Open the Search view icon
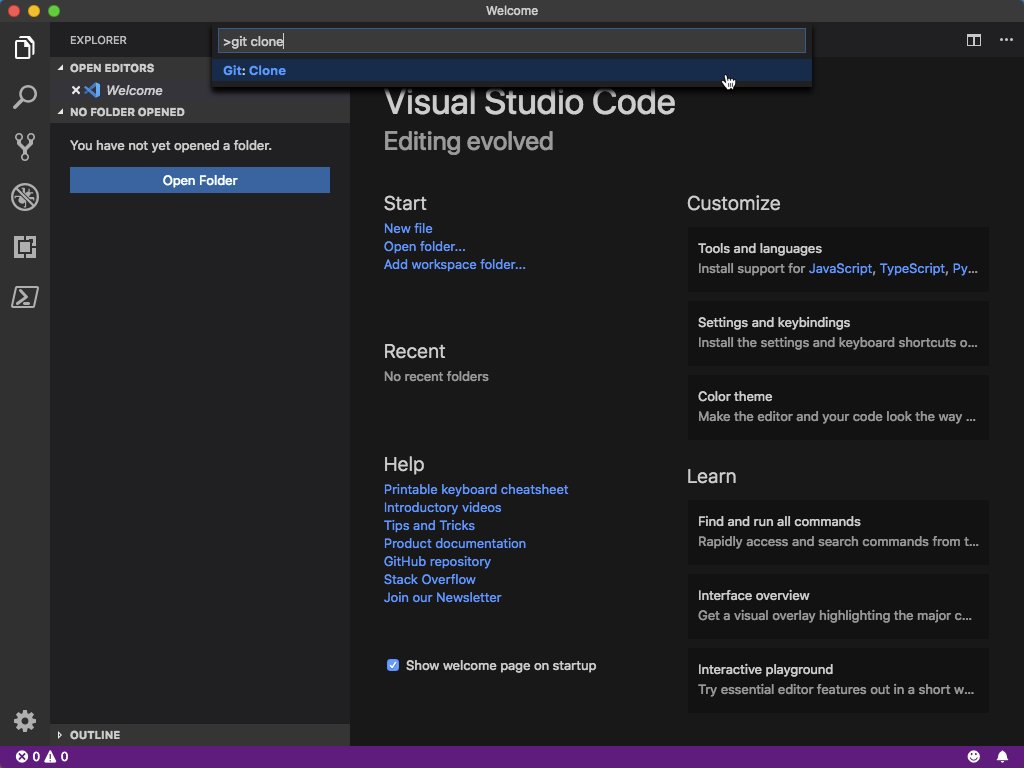This screenshot has height=768, width=1024. [x=25, y=97]
